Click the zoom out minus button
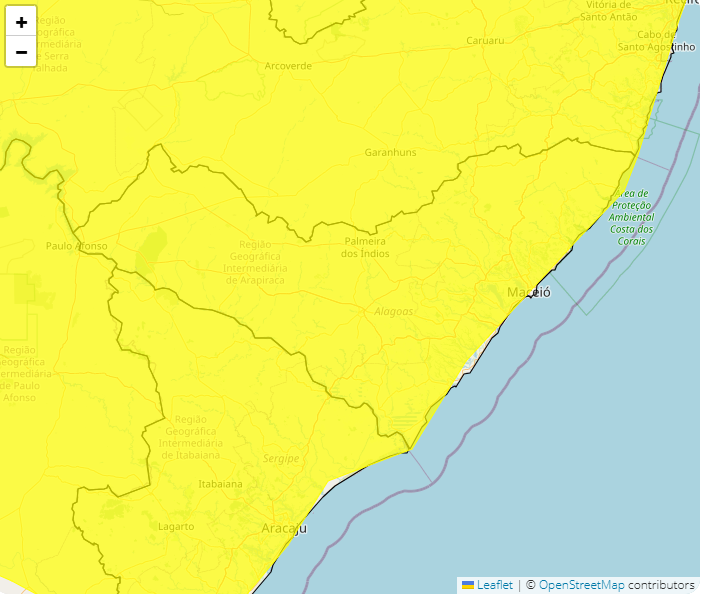Screen dimensions: 702x598 21,51
